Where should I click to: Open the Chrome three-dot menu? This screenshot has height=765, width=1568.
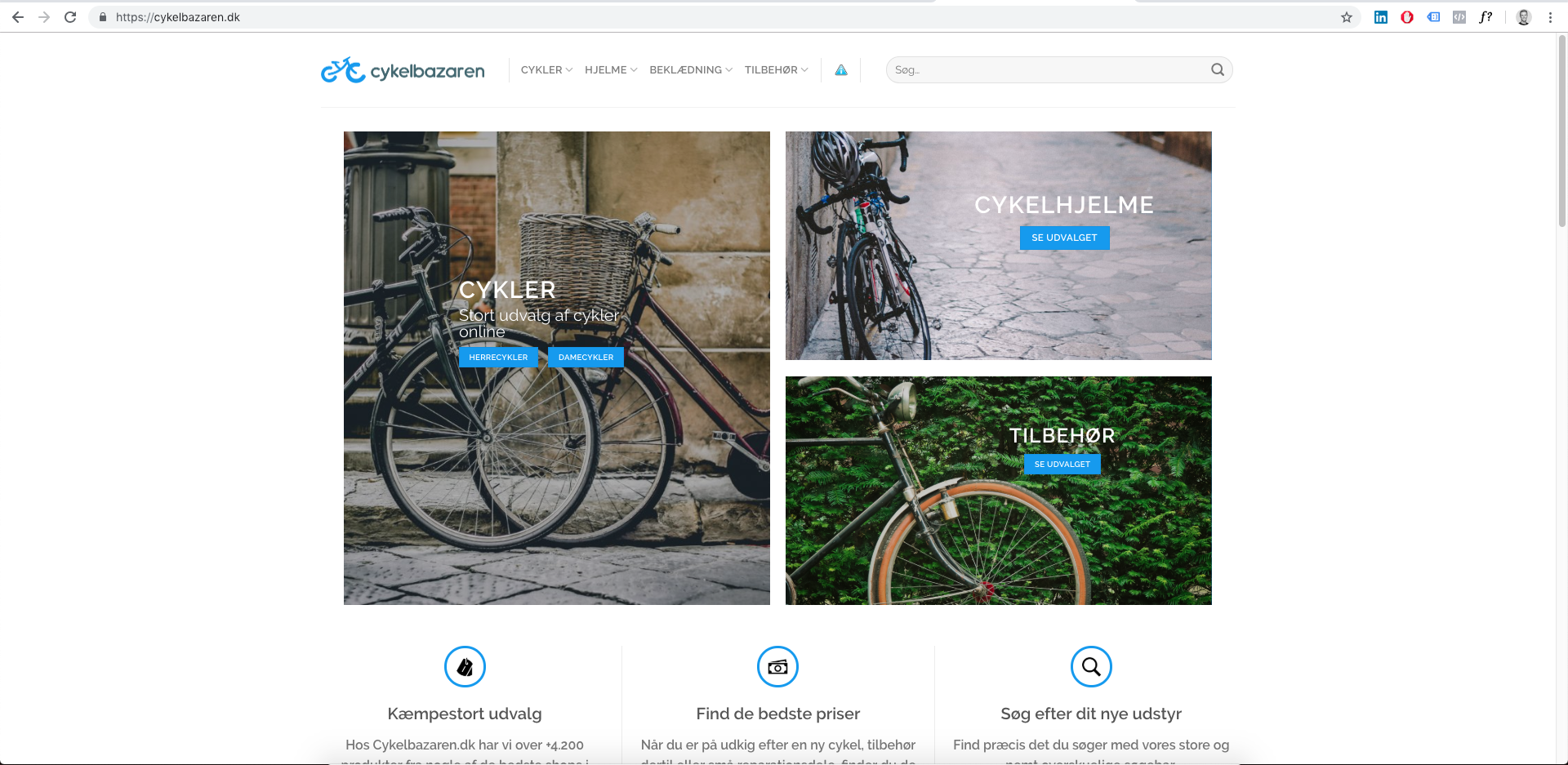pyautogui.click(x=1549, y=17)
